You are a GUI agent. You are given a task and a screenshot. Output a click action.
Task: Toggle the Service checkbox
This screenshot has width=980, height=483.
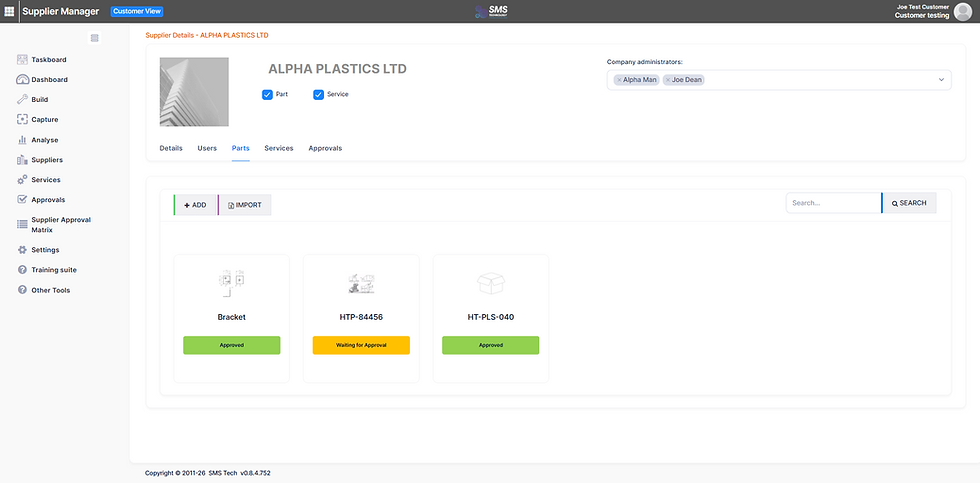coord(319,94)
